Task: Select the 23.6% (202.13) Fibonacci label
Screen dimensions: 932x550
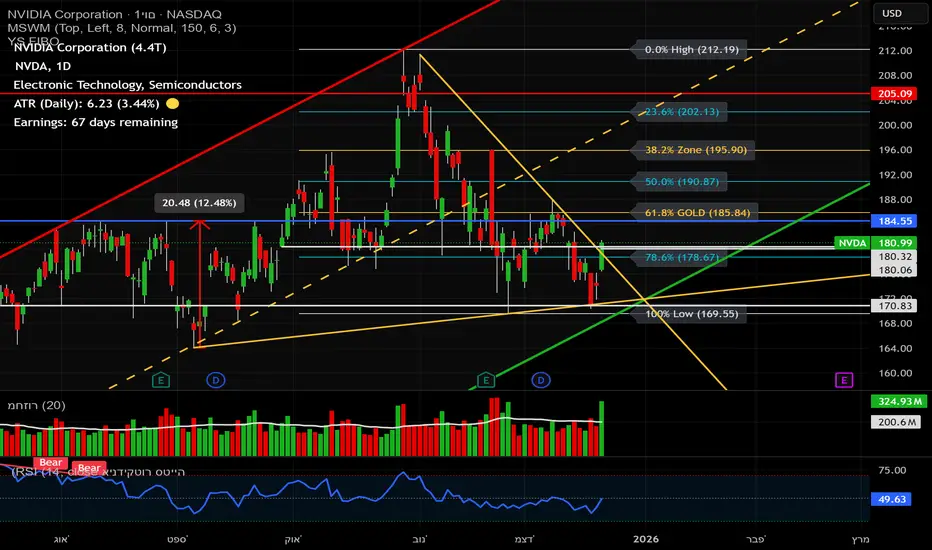Action: click(x=681, y=111)
